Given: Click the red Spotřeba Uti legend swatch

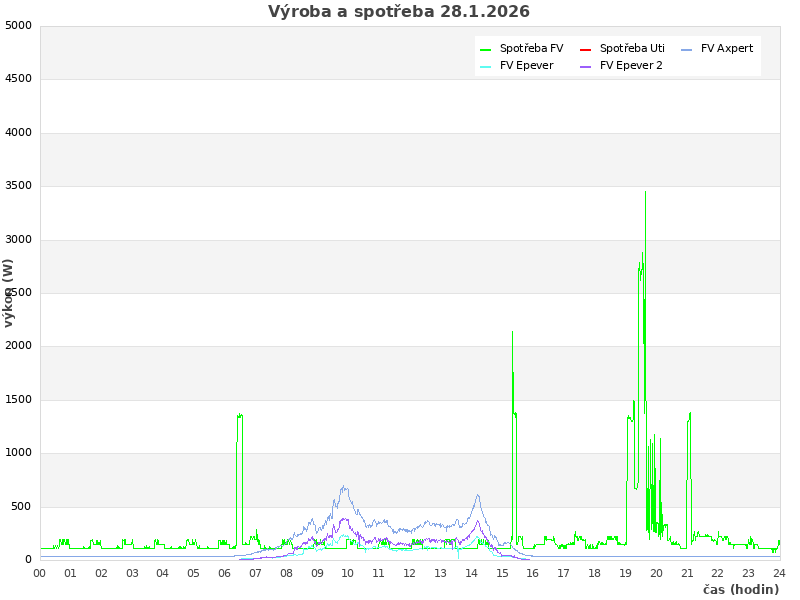Looking at the screenshot, I should click(x=586, y=49).
